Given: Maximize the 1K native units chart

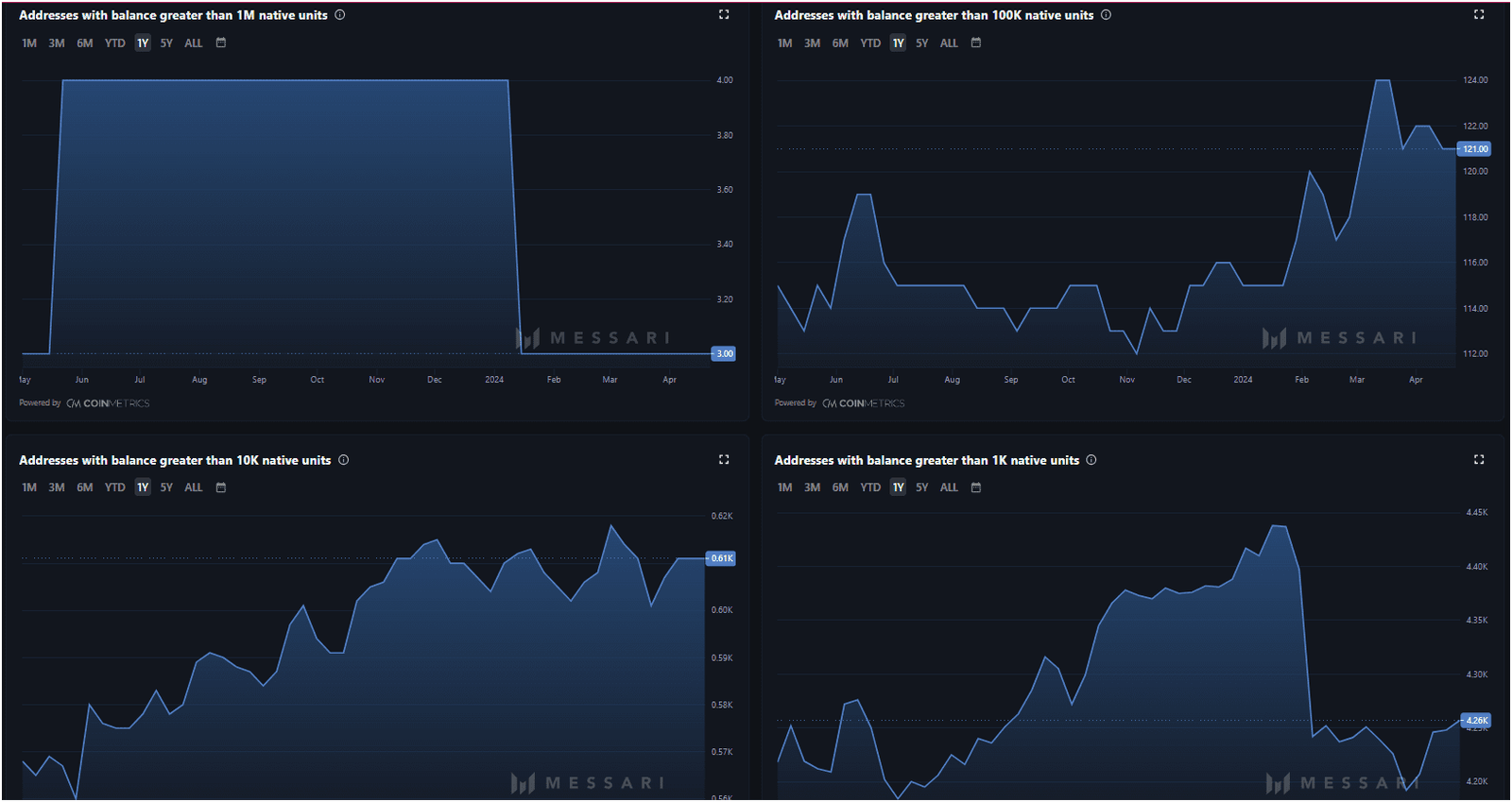Looking at the screenshot, I should point(1479,459).
